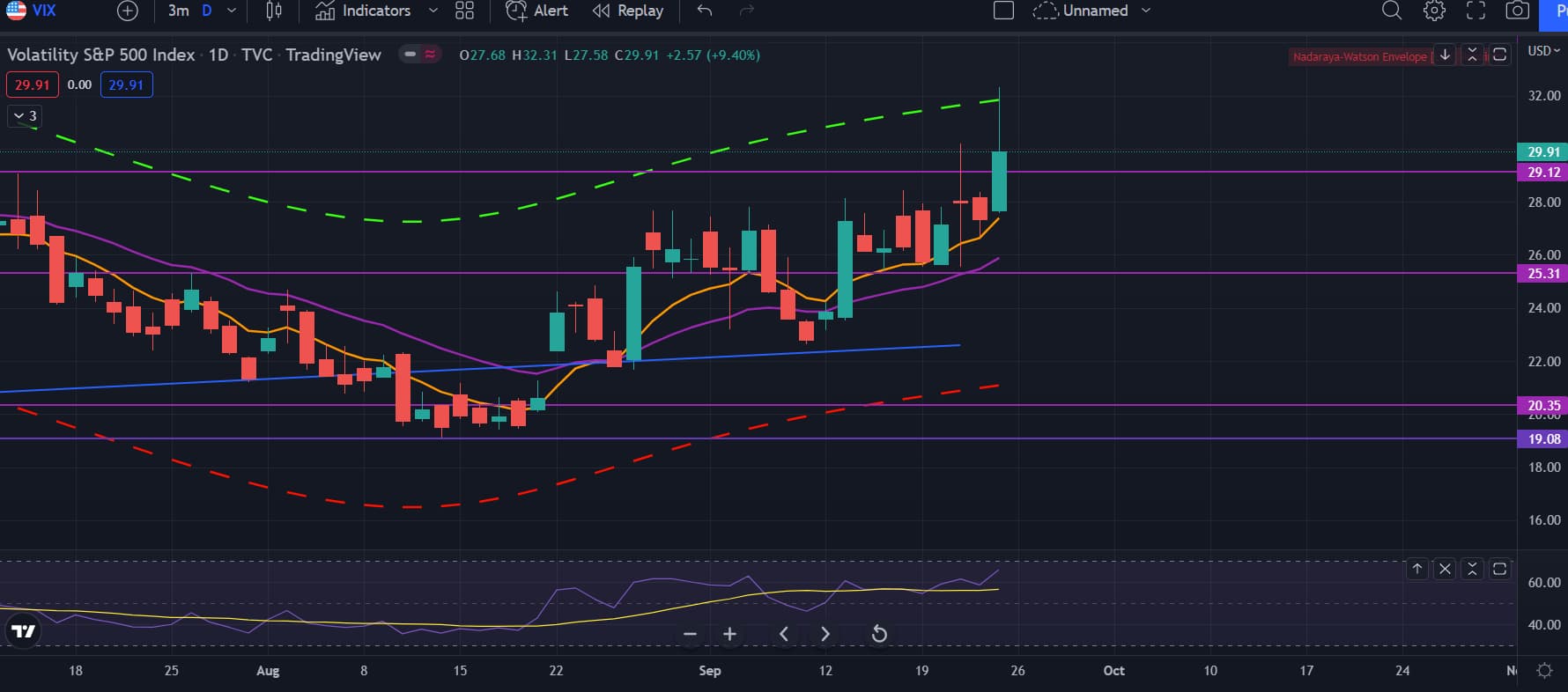
Task: Expand the Unnamed layout dropdown arrow
Action: [x=1146, y=11]
